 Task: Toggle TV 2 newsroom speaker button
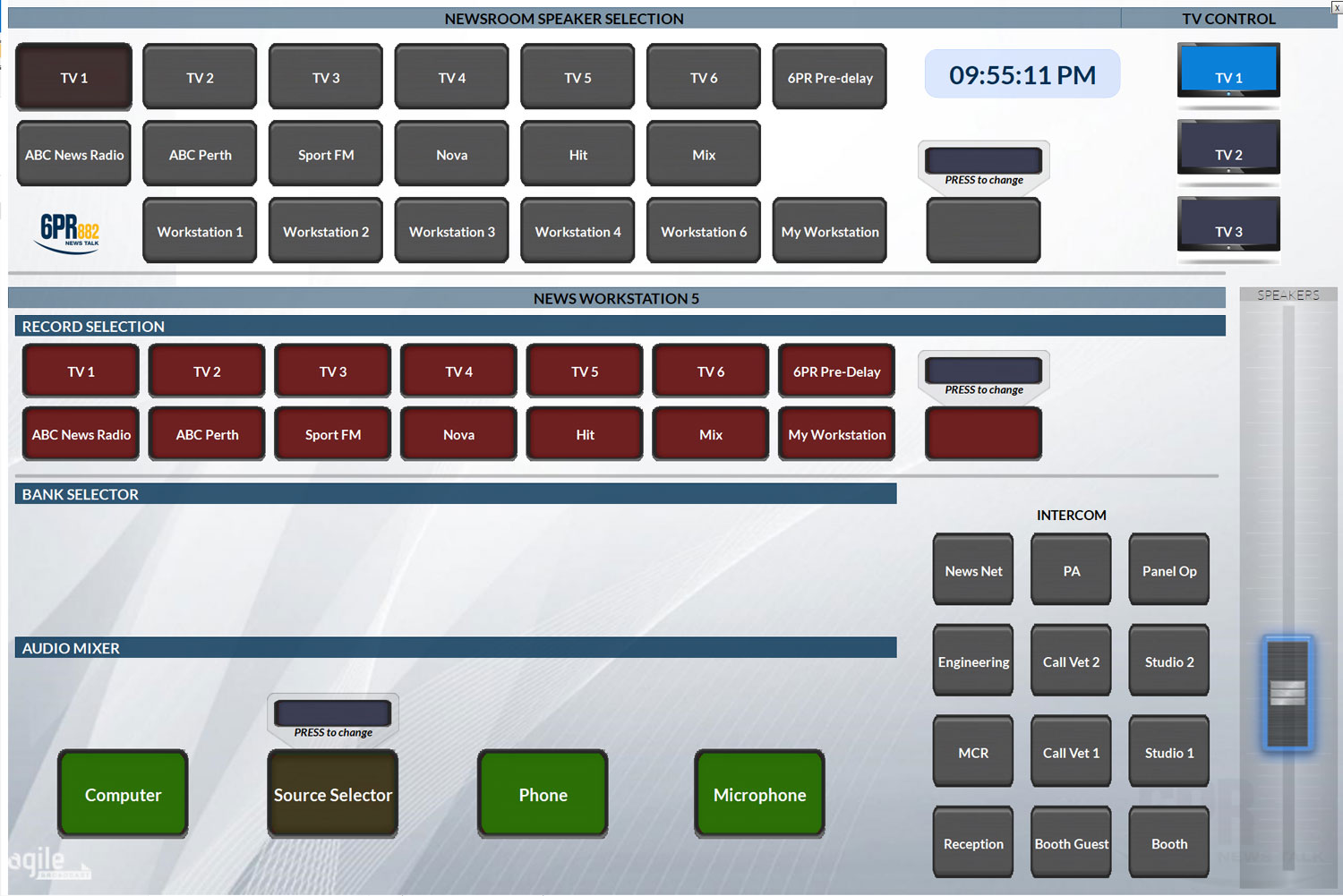[200, 77]
